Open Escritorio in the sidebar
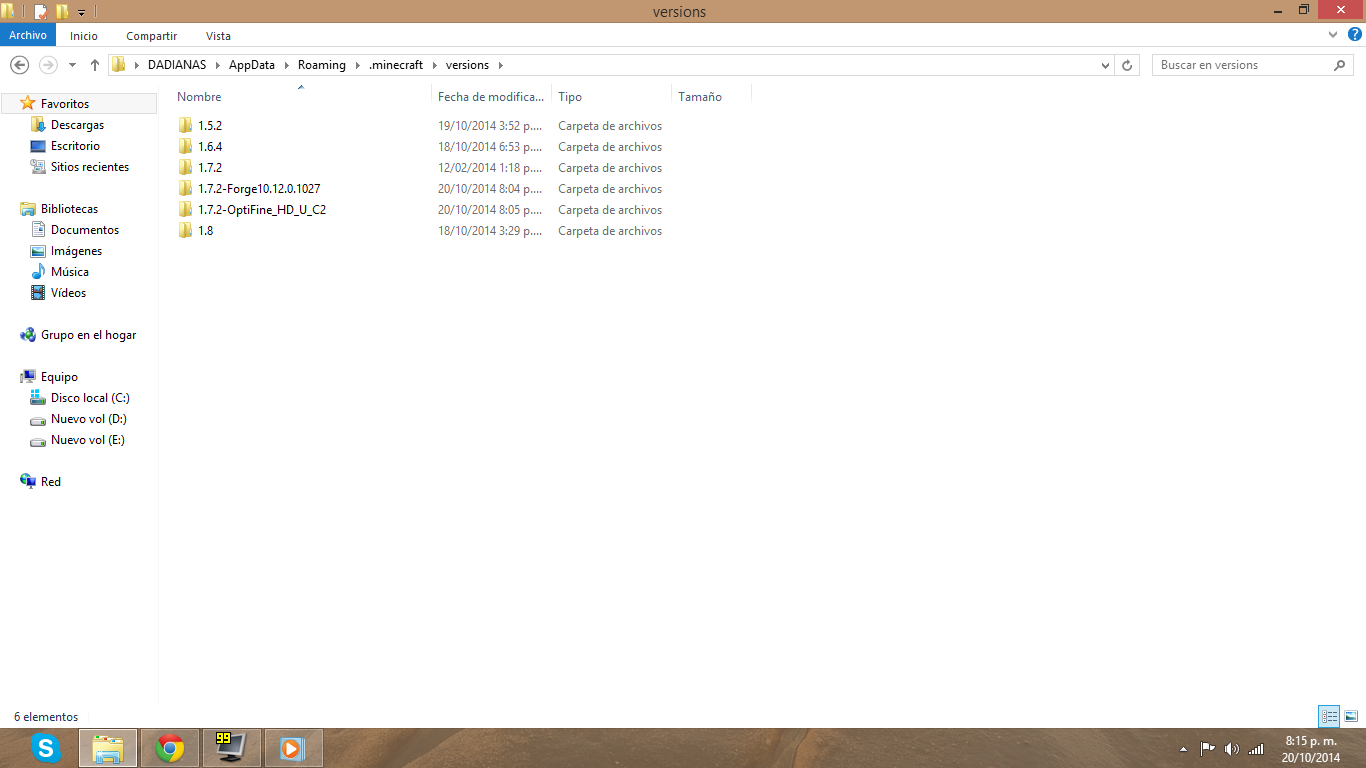The image size is (1366, 768). point(75,146)
